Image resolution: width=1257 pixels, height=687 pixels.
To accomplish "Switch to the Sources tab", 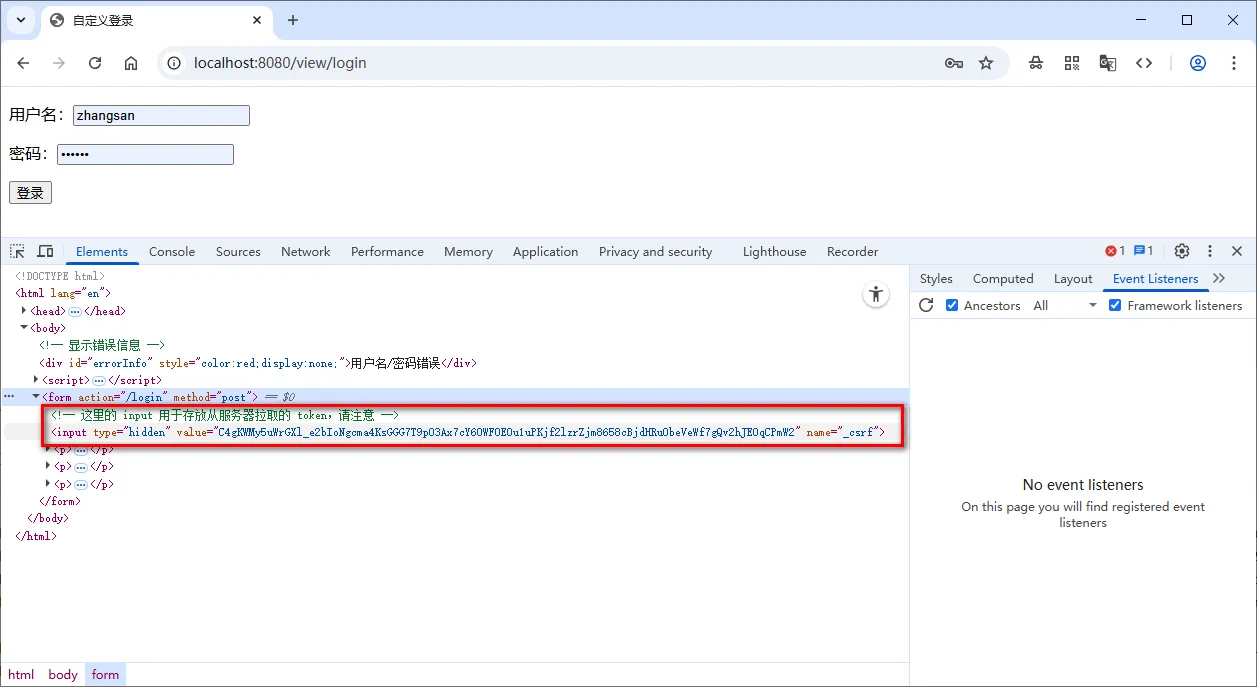I will tap(238, 251).
